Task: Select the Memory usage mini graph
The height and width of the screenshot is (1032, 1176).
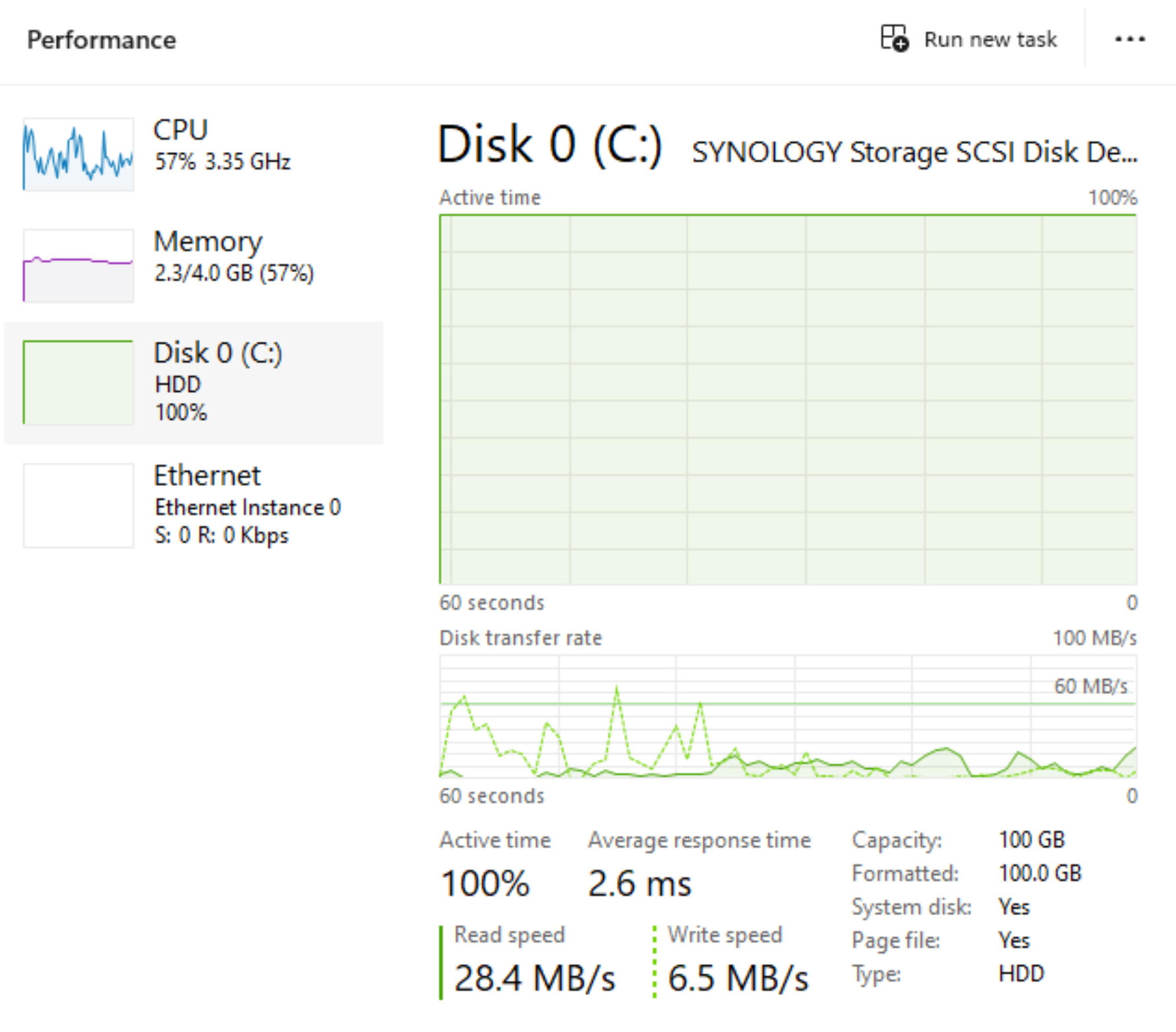Action: click(x=79, y=266)
